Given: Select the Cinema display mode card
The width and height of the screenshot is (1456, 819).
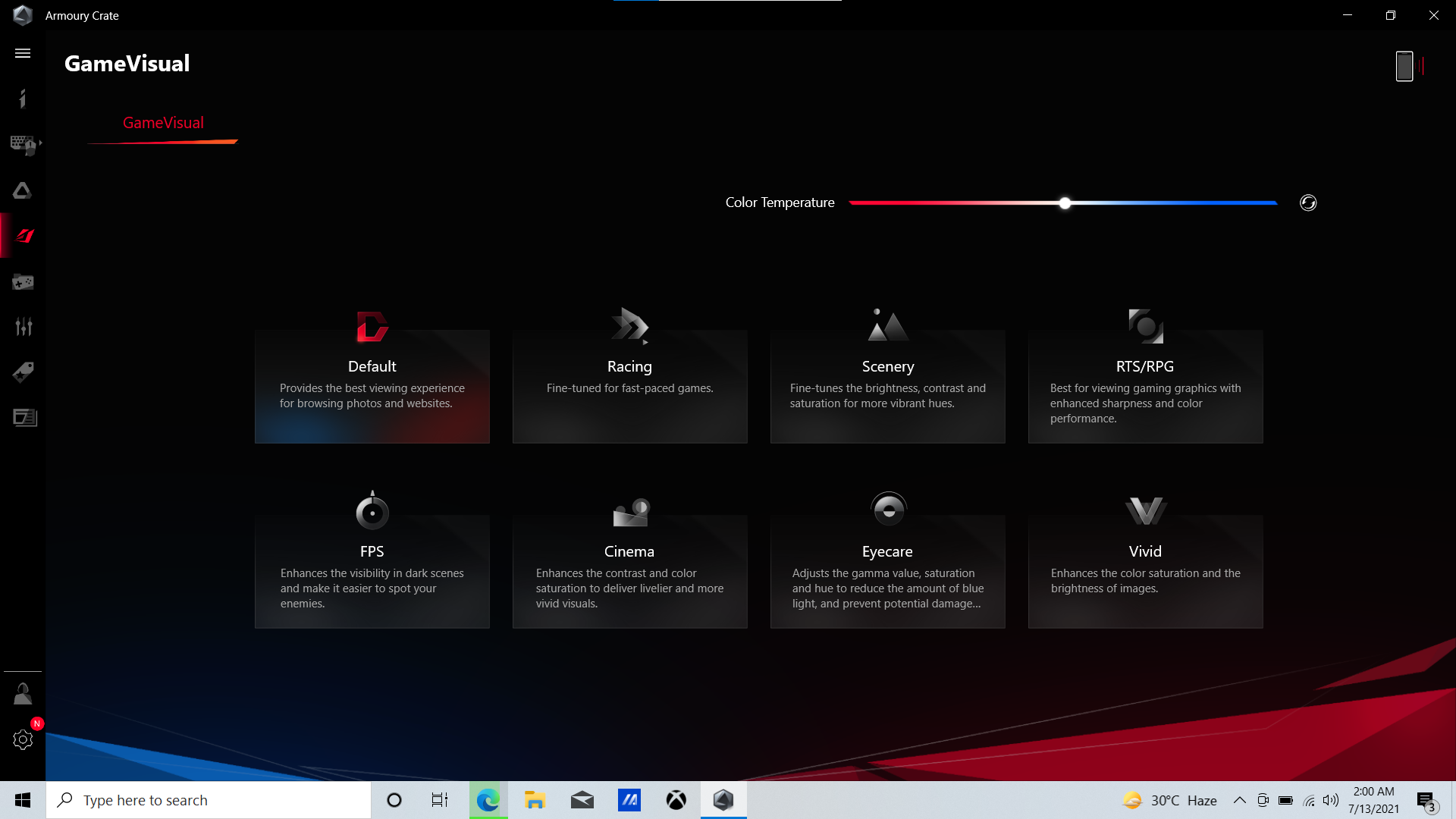Looking at the screenshot, I should (630, 572).
